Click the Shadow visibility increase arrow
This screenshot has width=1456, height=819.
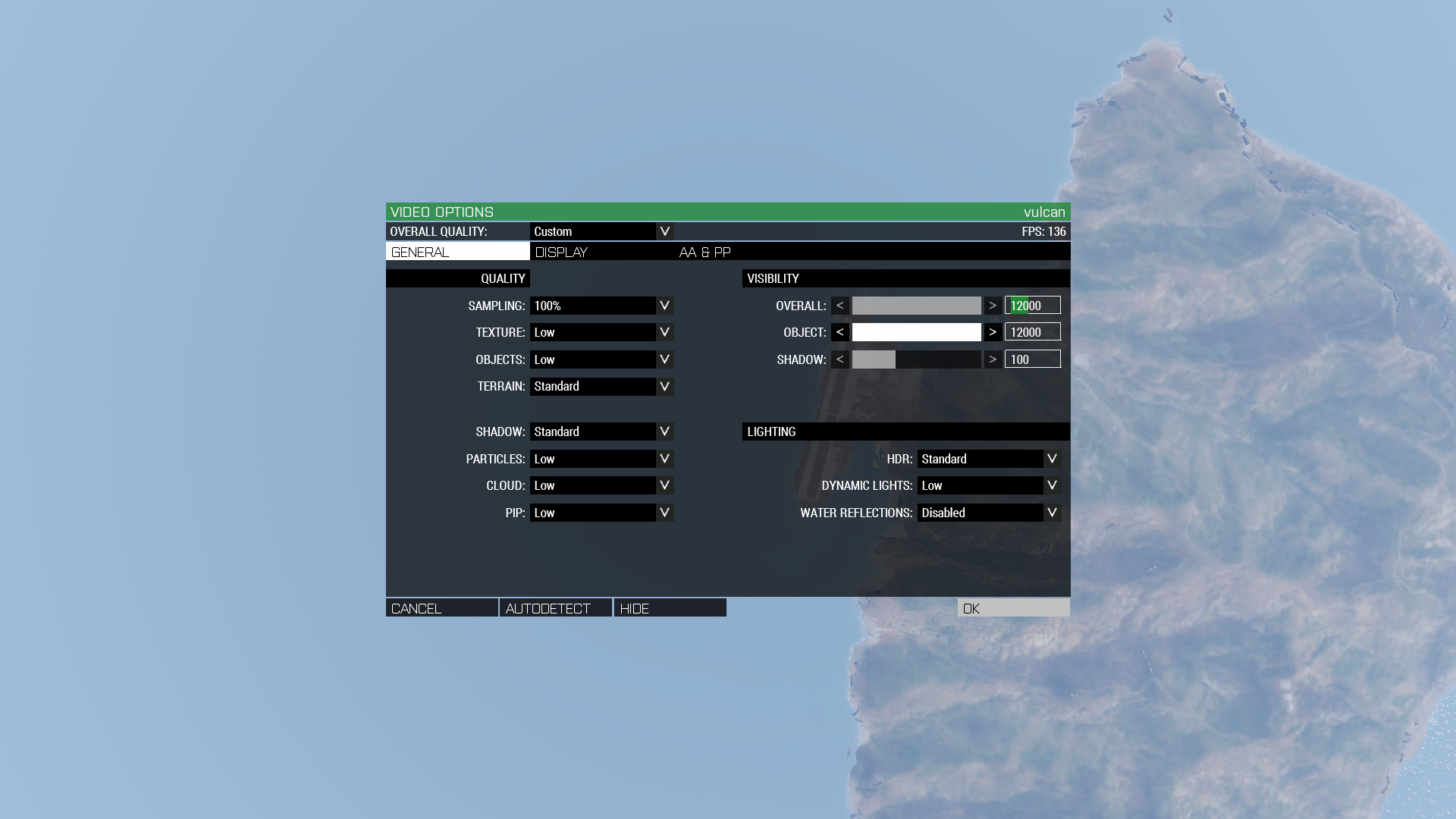point(993,359)
